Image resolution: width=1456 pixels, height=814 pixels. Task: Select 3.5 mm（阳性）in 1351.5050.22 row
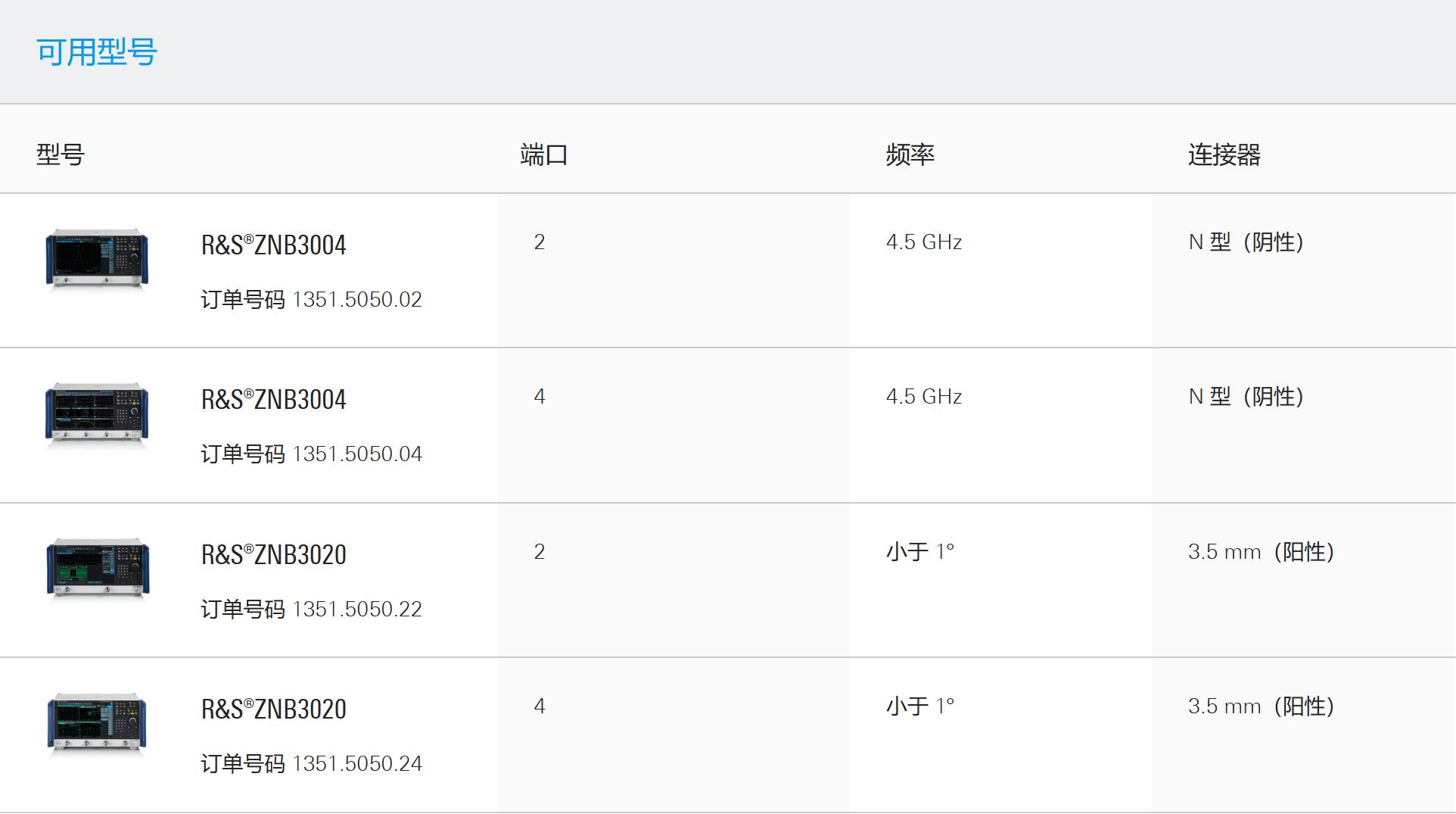click(1262, 552)
